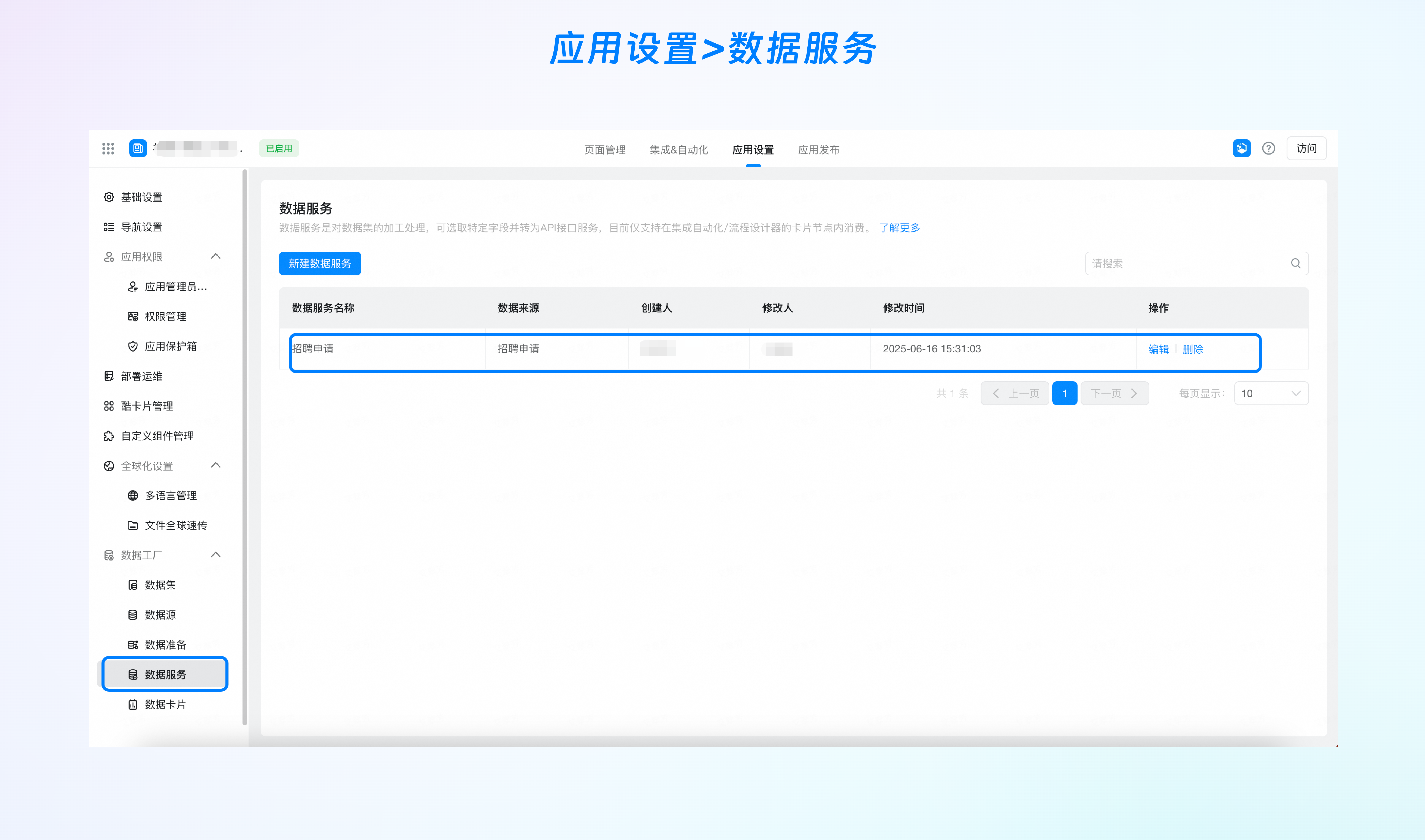Open the 每页显示 page size dropdown
The height and width of the screenshot is (840, 1425).
[x=1271, y=393]
